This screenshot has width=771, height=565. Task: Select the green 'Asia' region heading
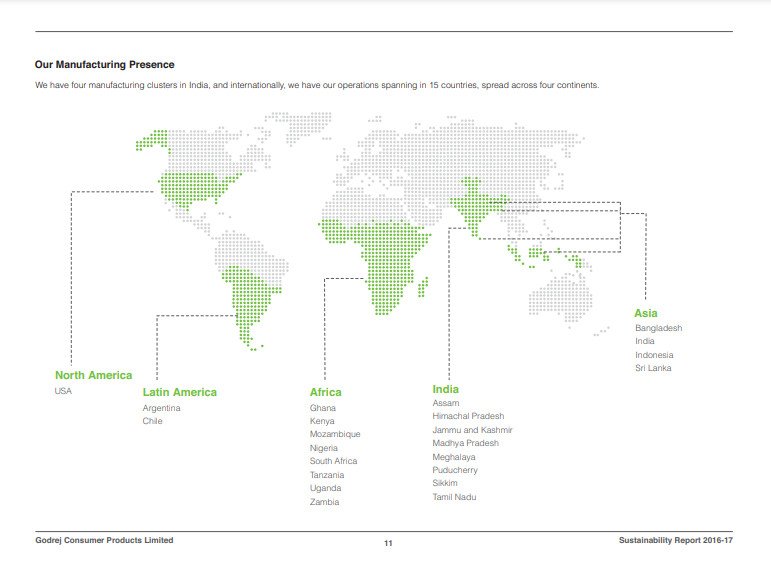click(646, 313)
